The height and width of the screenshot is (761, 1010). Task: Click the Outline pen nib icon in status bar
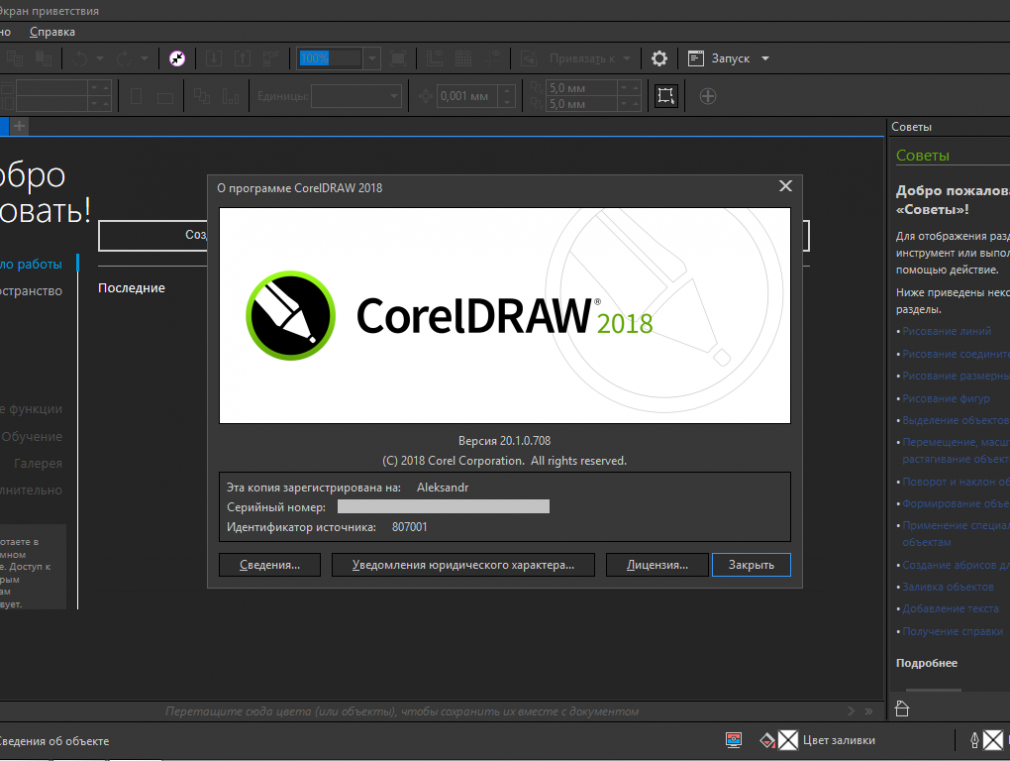pyautogui.click(x=975, y=740)
